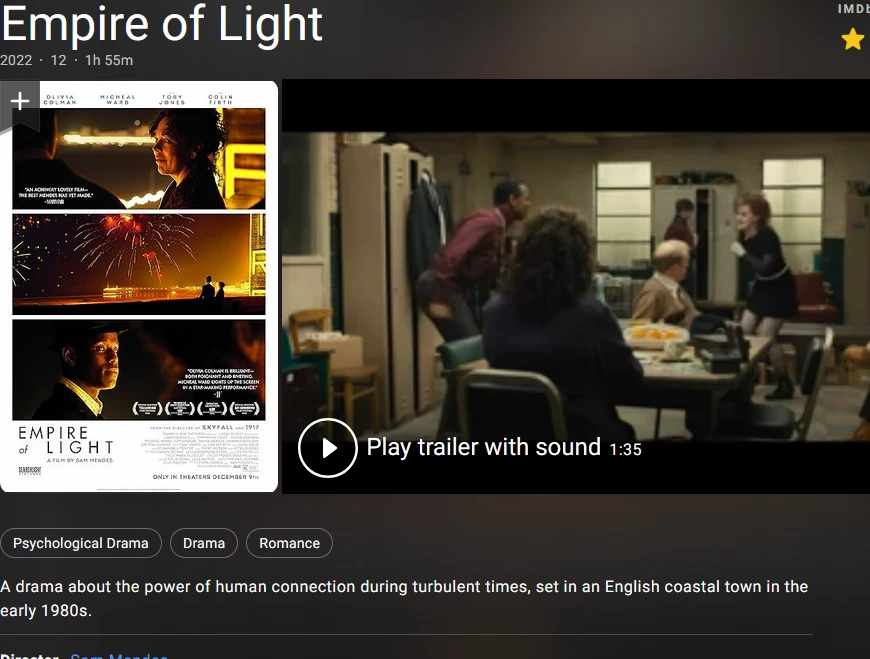This screenshot has width=870, height=659.
Task: Click the circular play trailer button
Action: (327, 448)
